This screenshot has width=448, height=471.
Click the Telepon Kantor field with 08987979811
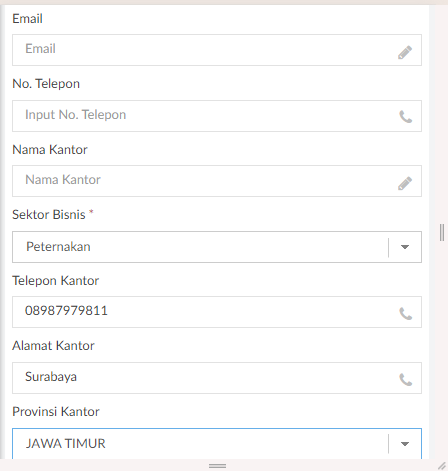(217, 312)
